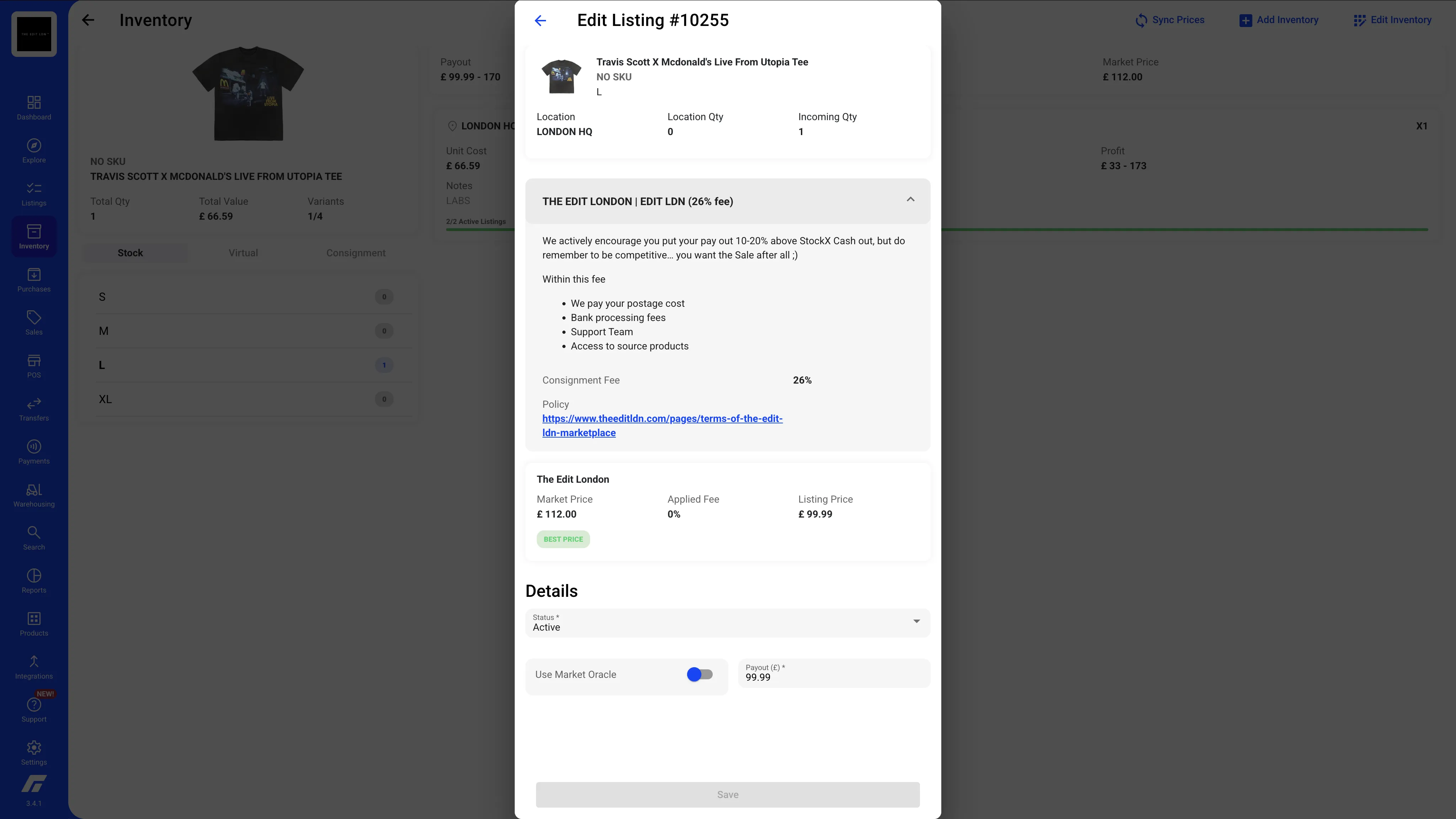Select the Explore sidebar icon

(x=33, y=150)
